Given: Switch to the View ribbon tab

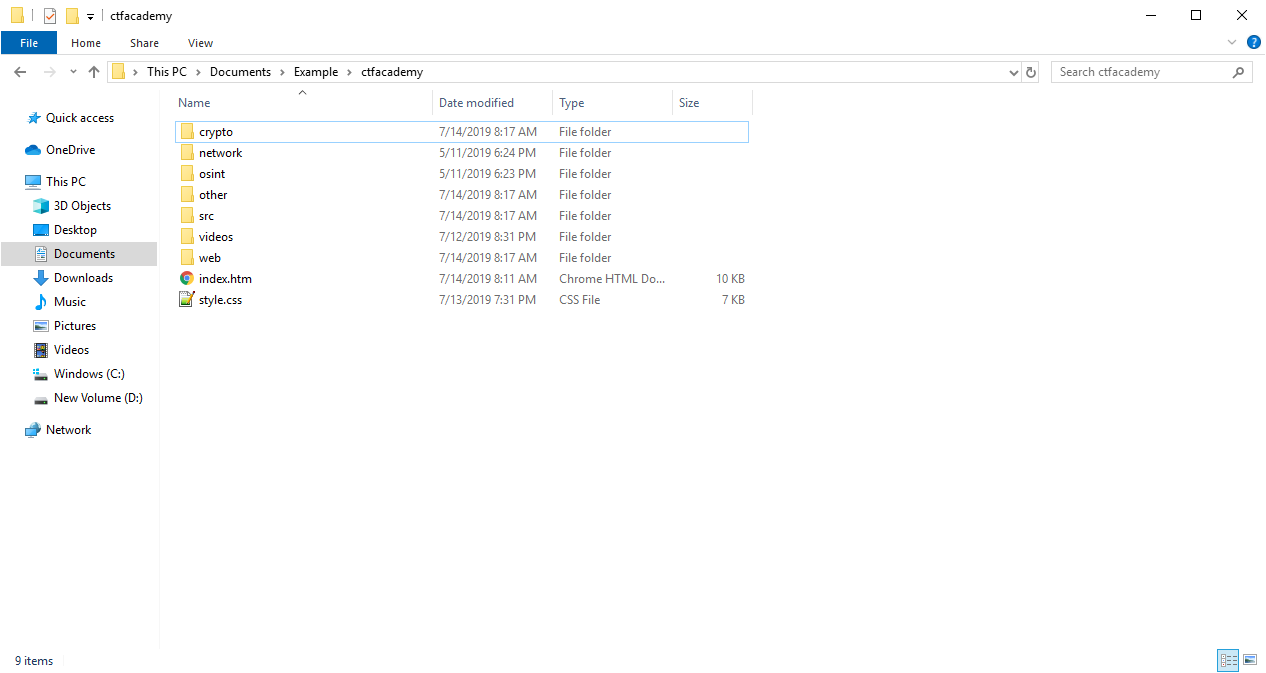Looking at the screenshot, I should 200,43.
